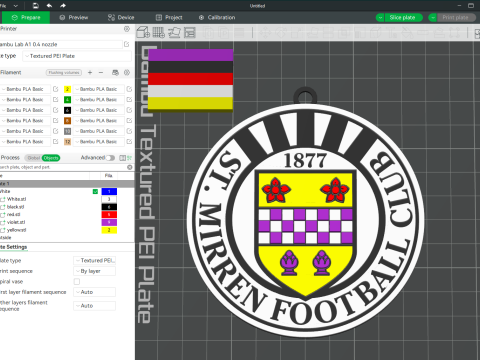480x360 pixels.
Task: Click the Print plate button
Action: (x=456, y=18)
